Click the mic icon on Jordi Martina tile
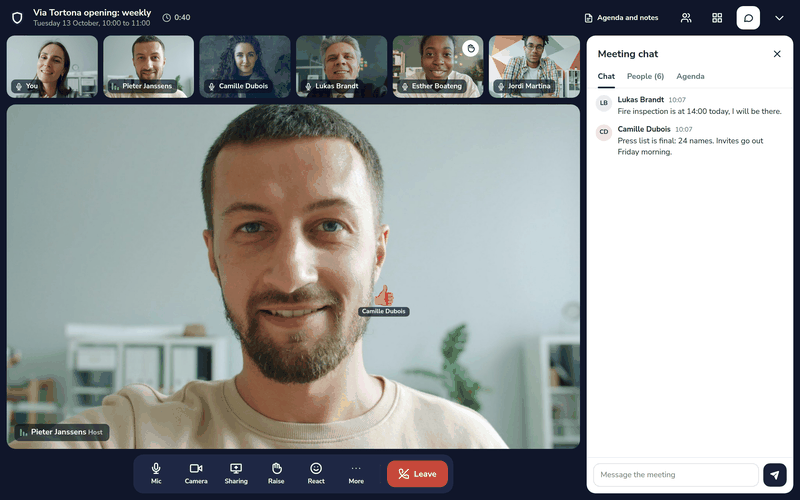This screenshot has width=800, height=500. pos(501,86)
